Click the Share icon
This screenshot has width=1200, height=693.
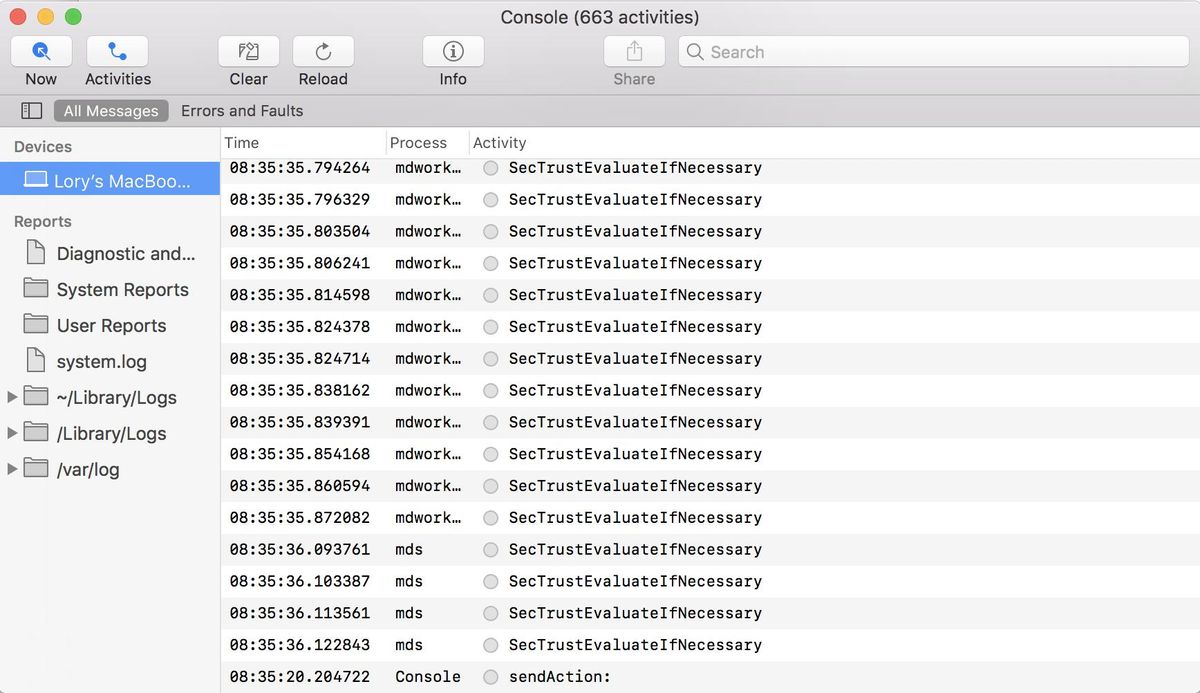[633, 51]
